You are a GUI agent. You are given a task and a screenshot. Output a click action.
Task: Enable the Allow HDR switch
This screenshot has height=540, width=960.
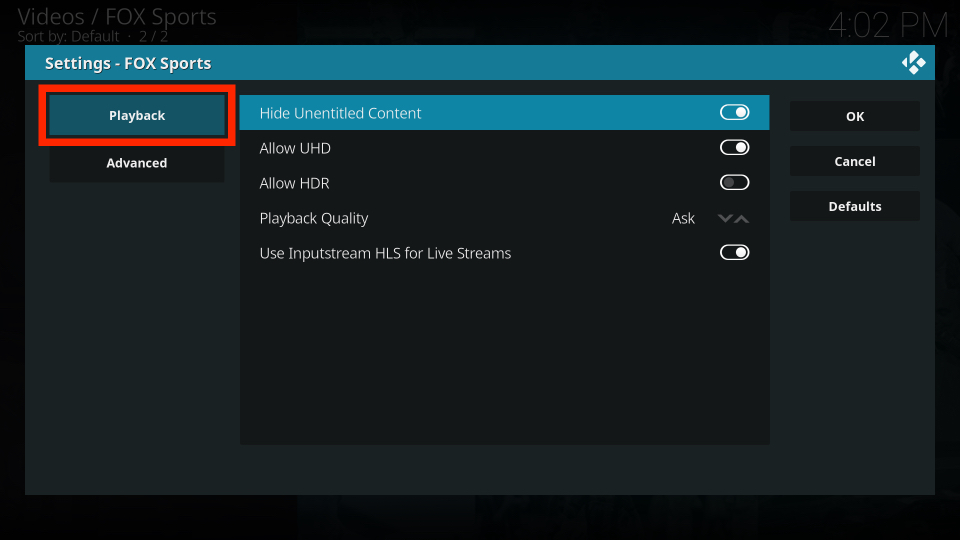point(734,182)
